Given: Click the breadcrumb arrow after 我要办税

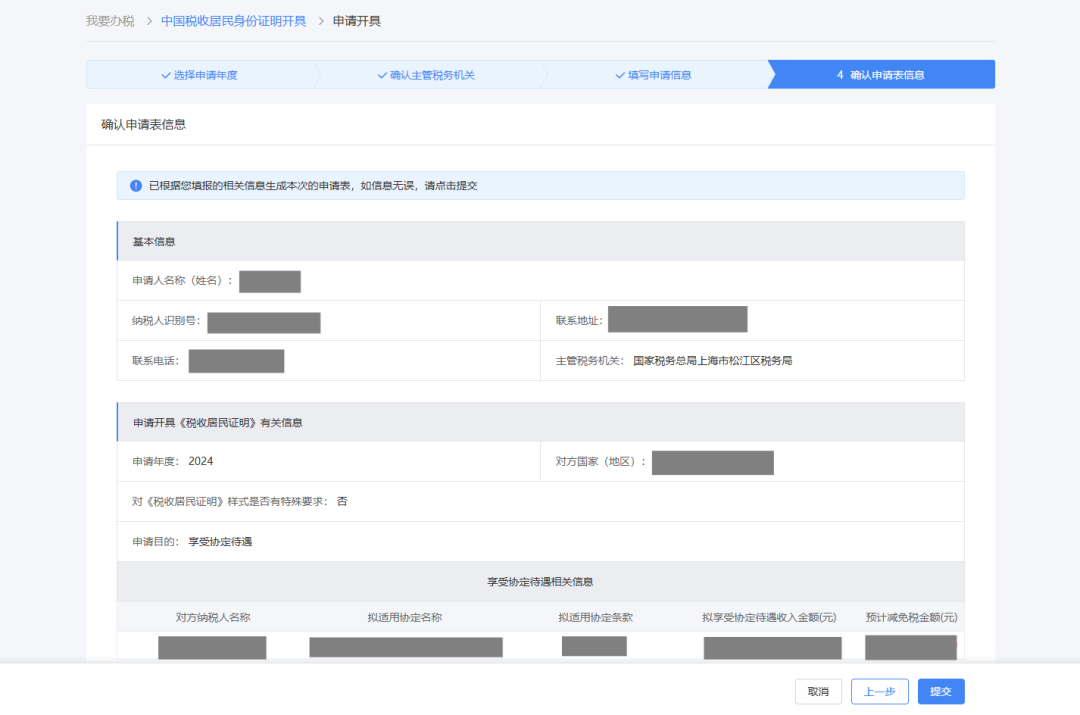Looking at the screenshot, I should 148,21.
